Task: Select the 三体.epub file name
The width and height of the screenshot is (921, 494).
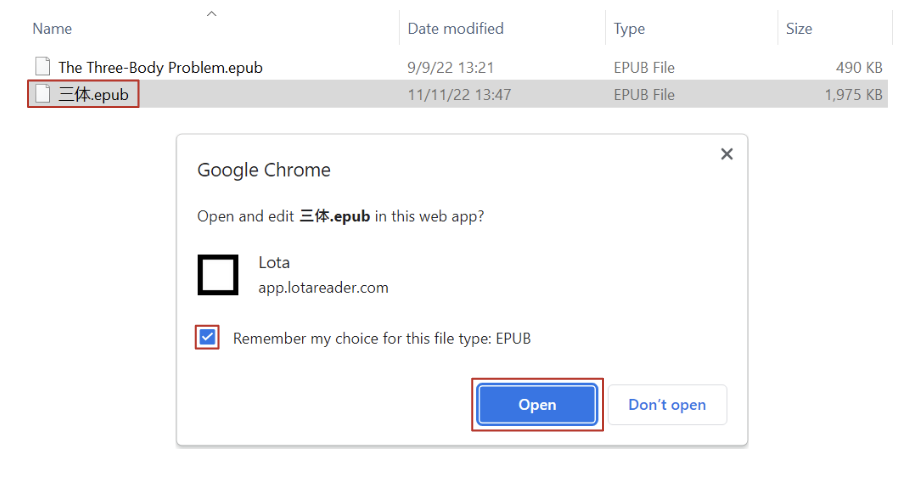Action: [94, 95]
